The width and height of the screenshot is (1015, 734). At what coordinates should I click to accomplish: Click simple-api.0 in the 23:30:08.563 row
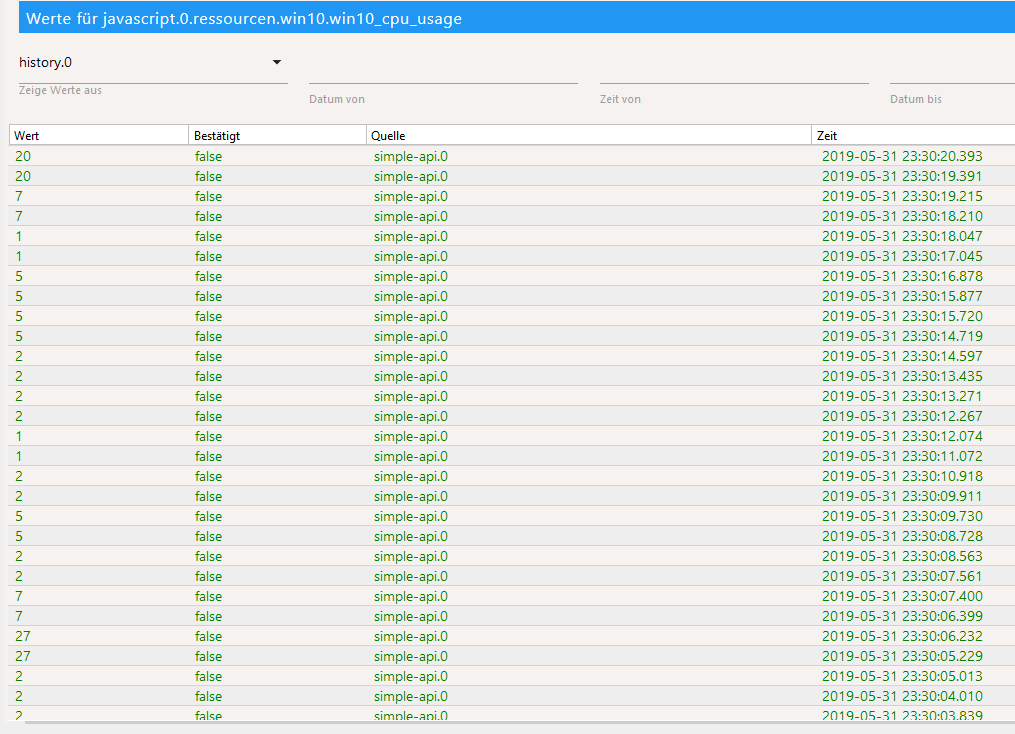[410, 557]
